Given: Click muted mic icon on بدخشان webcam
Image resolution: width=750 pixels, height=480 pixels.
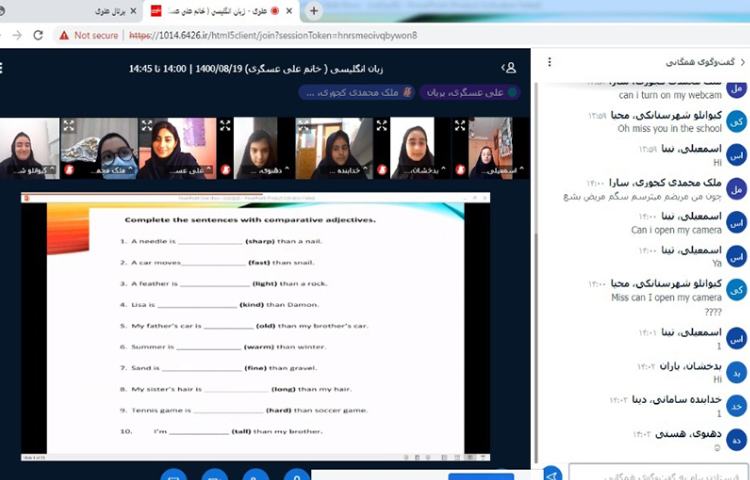Looking at the screenshot, I should (x=382, y=169).
